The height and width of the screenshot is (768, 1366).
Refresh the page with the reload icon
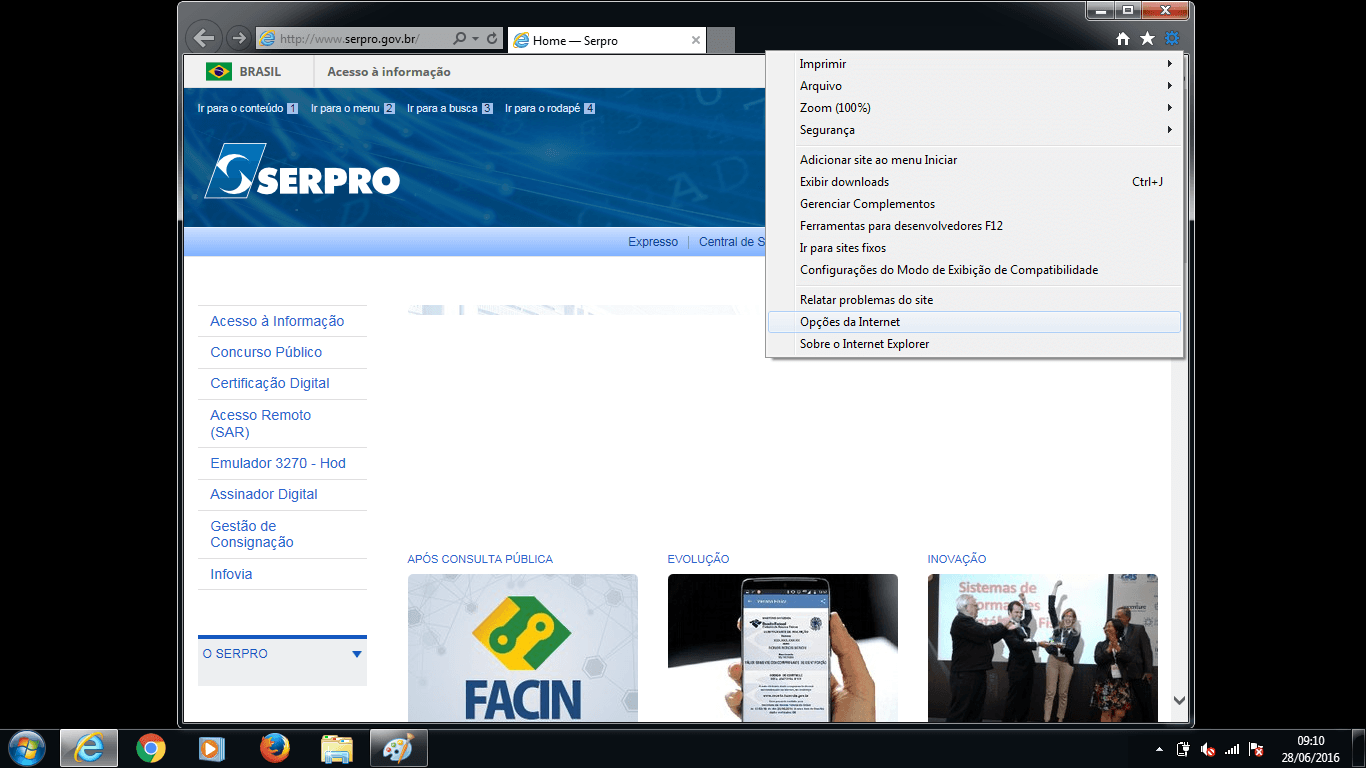coord(492,39)
